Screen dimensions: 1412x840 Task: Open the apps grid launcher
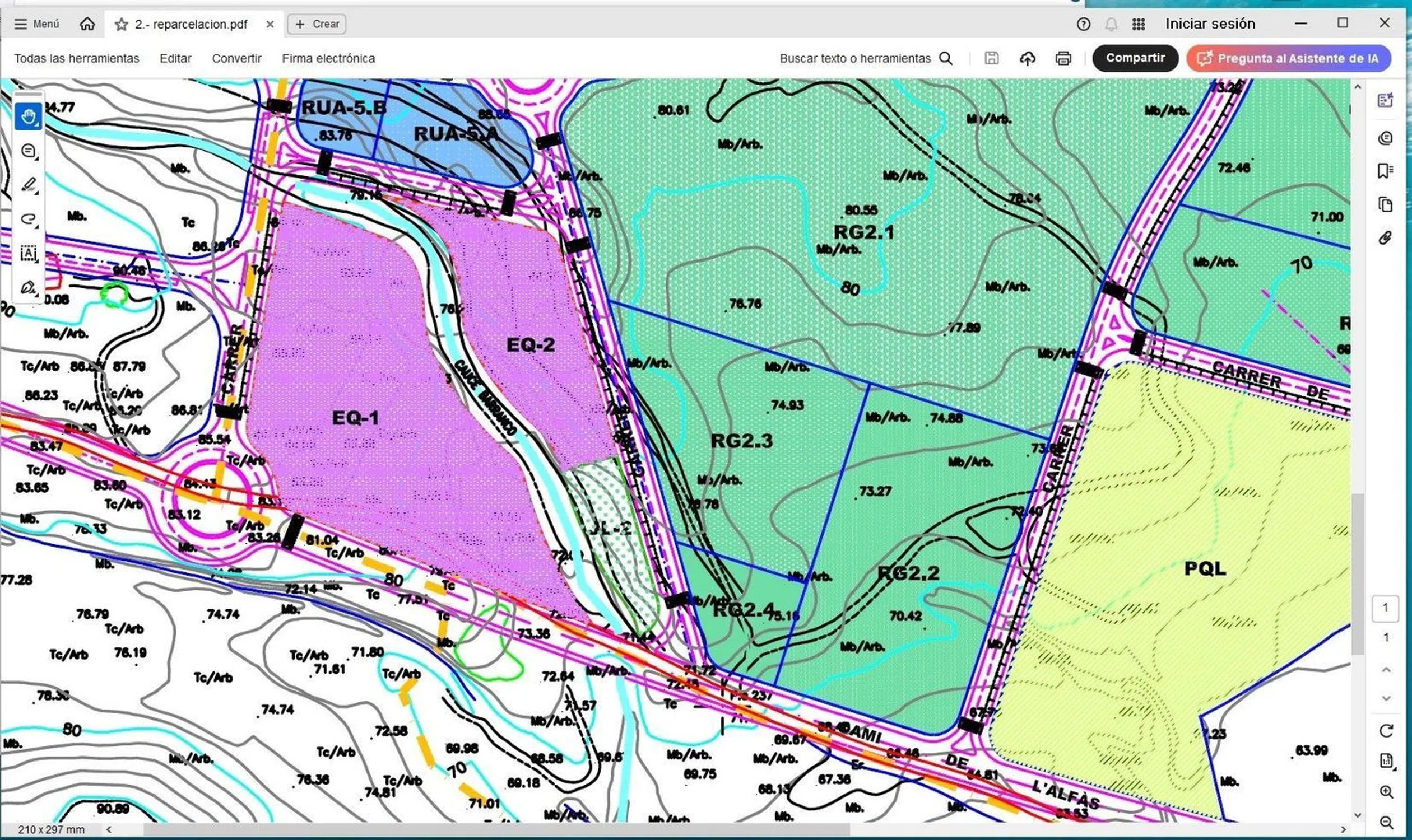click(1138, 24)
